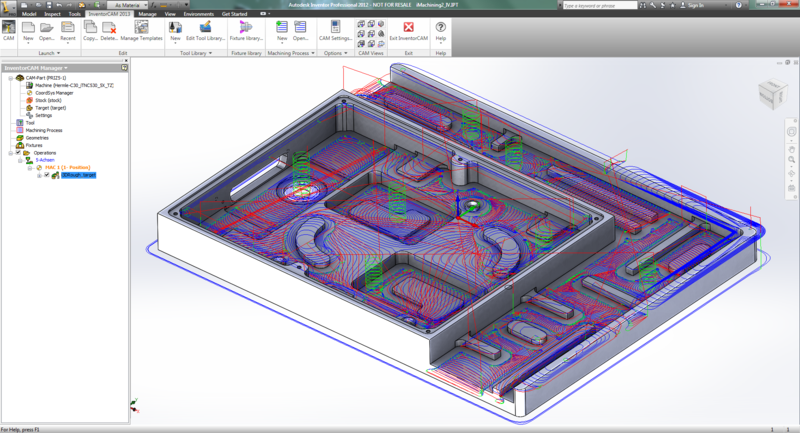Click the Sign In link
The width and height of the screenshot is (800, 433).
click(693, 5)
